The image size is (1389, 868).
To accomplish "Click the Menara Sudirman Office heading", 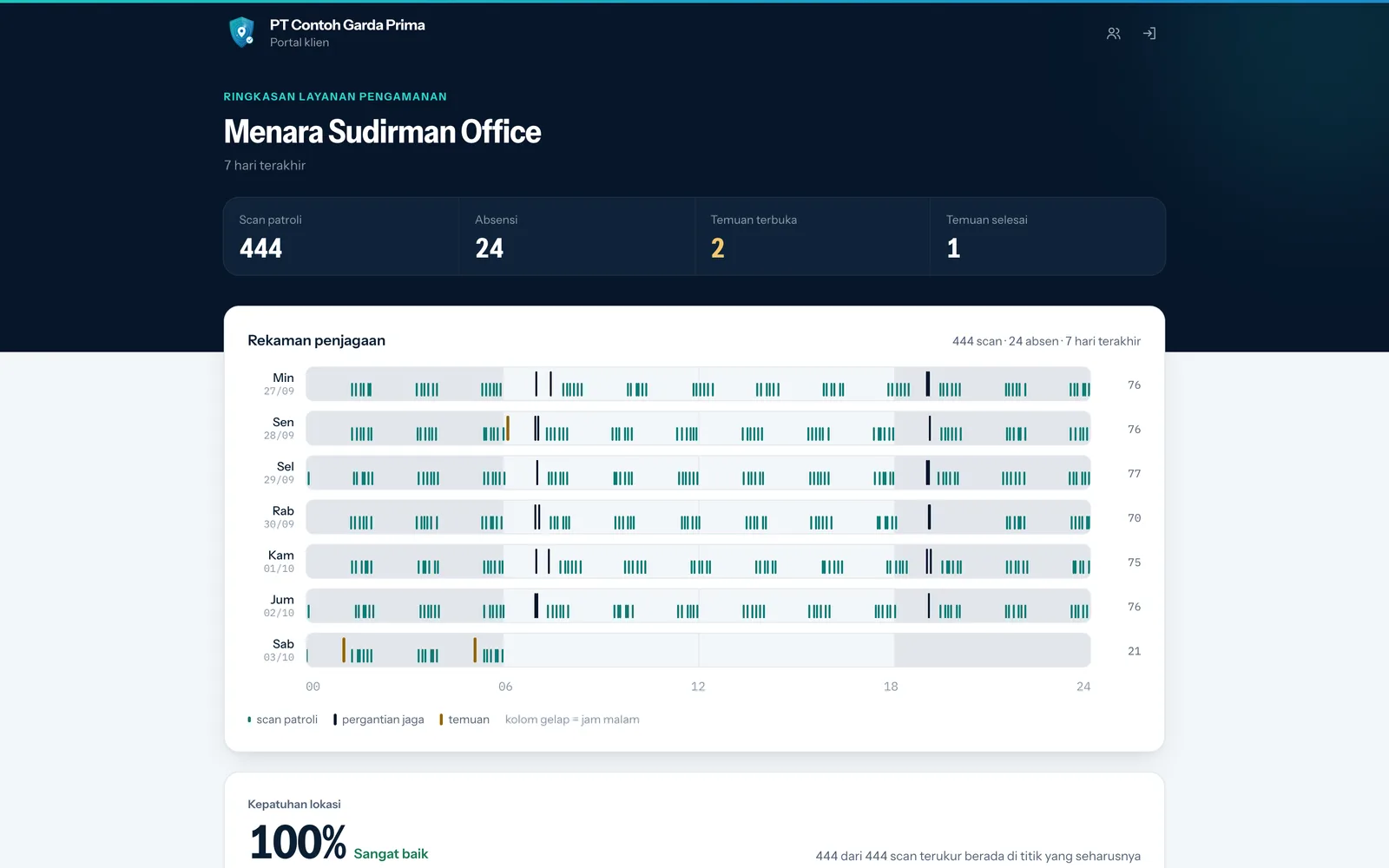I will coord(382,132).
